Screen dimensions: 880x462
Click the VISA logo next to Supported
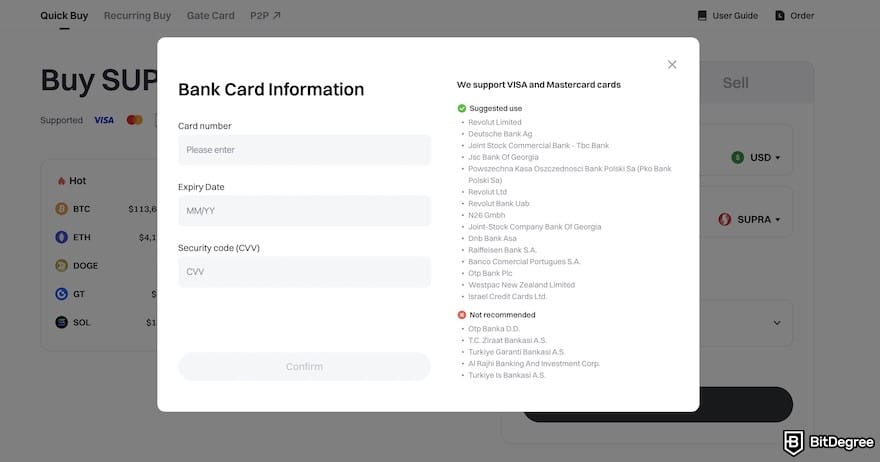(x=104, y=120)
